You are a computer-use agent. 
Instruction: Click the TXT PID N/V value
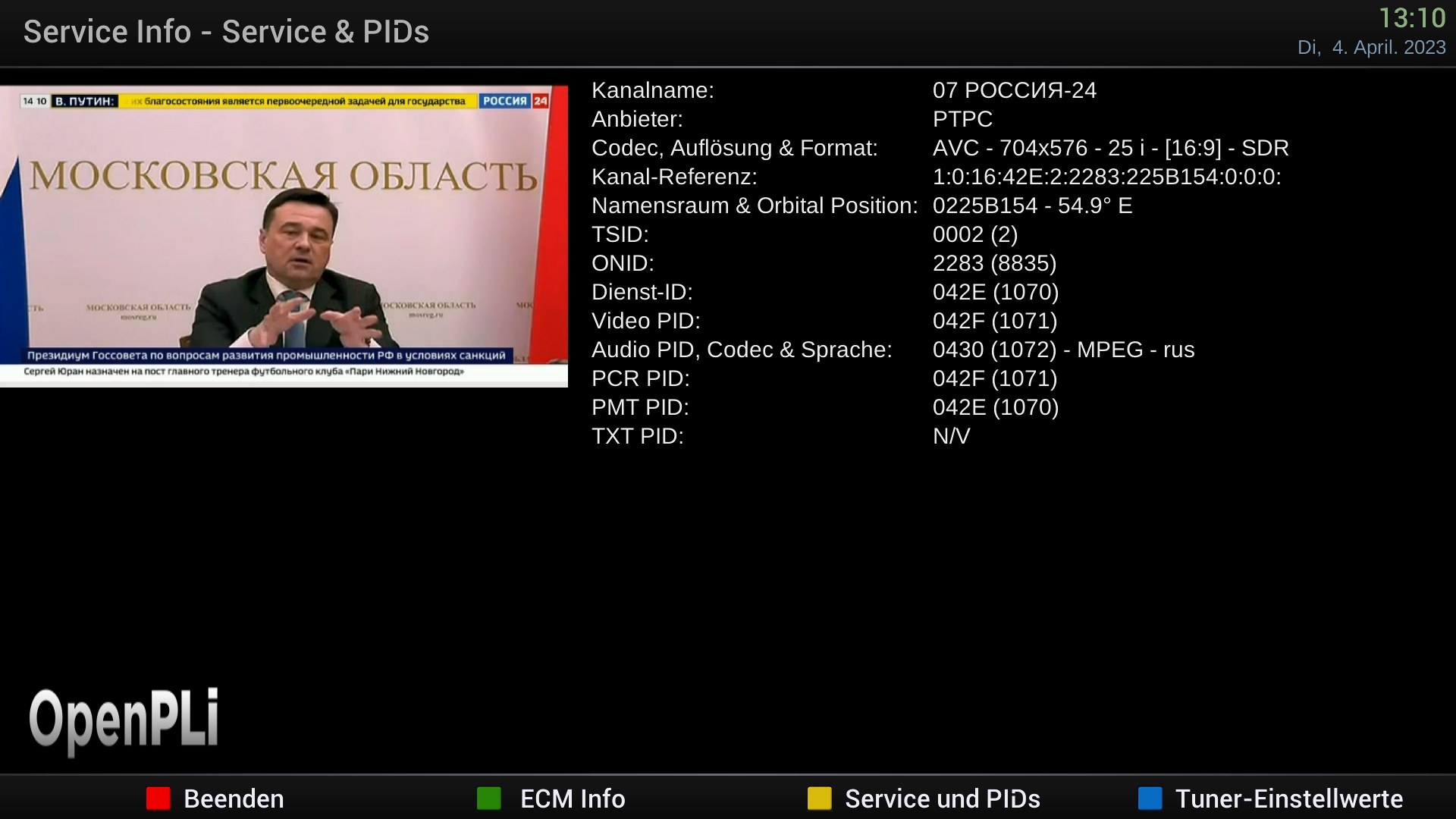(x=951, y=436)
